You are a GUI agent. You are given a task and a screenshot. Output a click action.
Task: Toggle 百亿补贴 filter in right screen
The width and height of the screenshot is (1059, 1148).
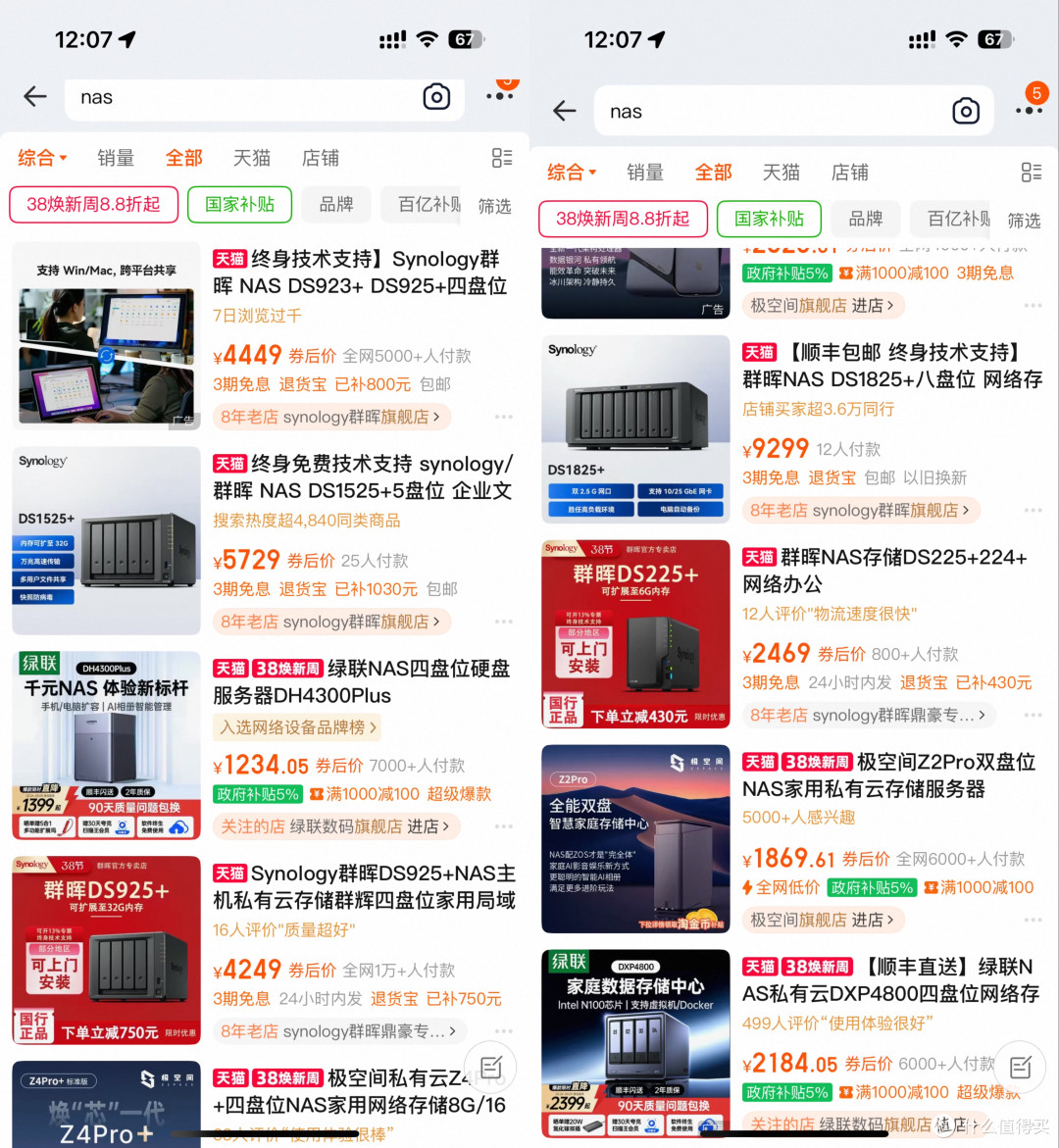click(x=952, y=219)
